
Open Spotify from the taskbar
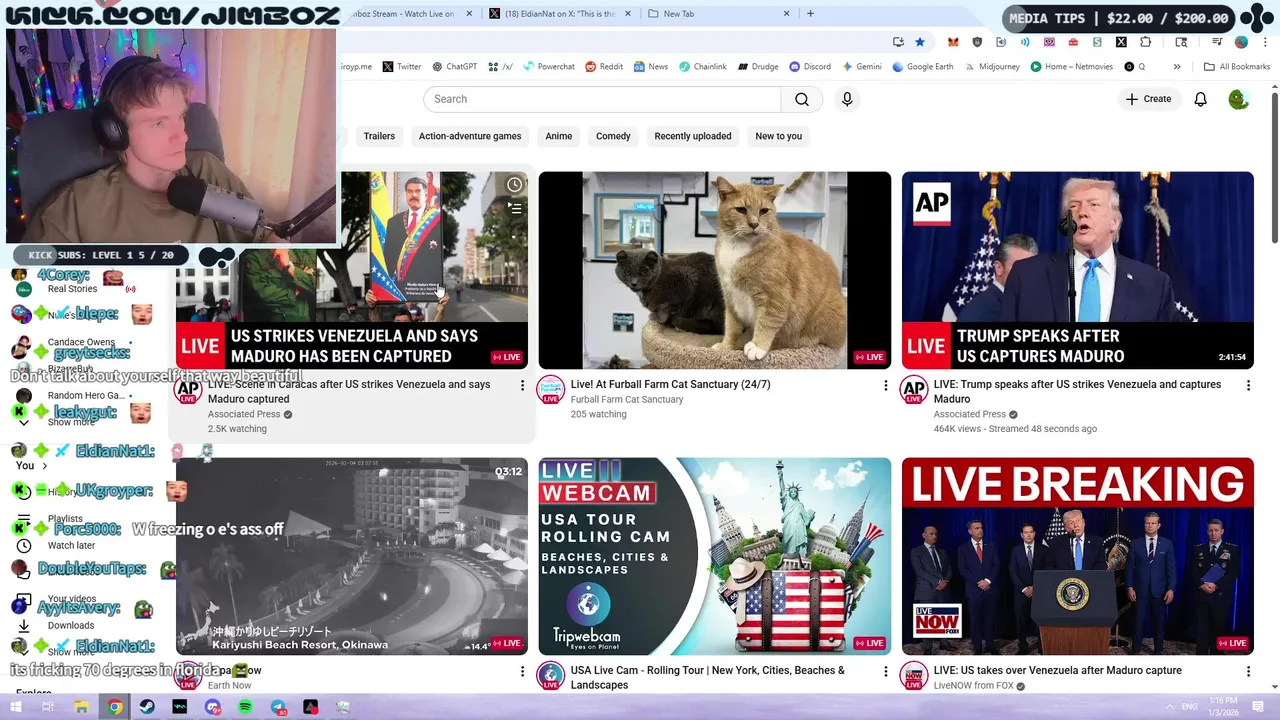246,707
